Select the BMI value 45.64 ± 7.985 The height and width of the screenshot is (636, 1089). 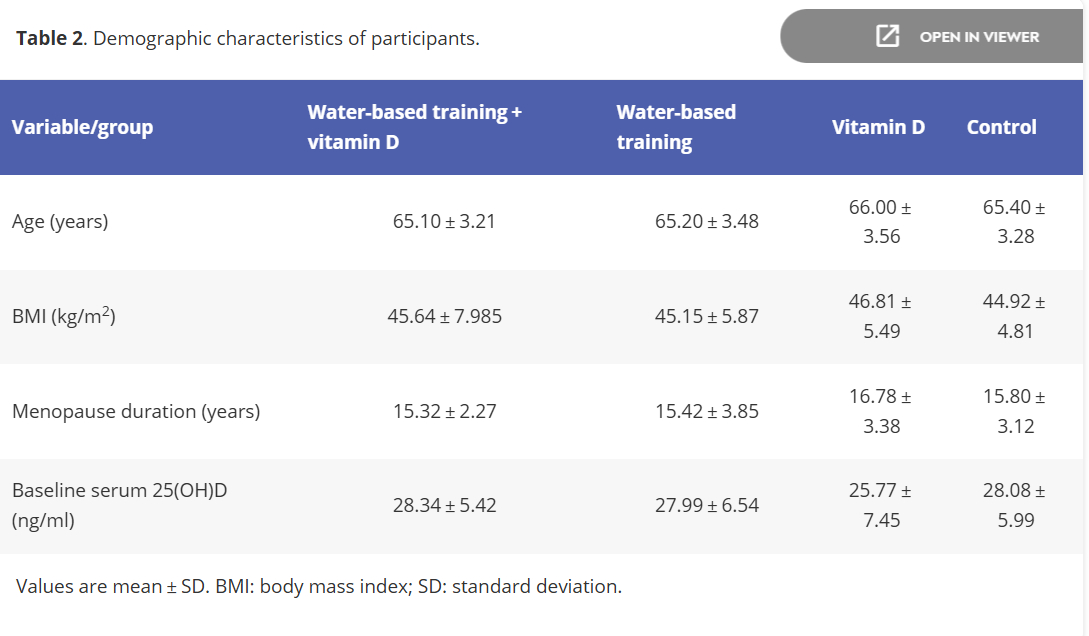[444, 317]
